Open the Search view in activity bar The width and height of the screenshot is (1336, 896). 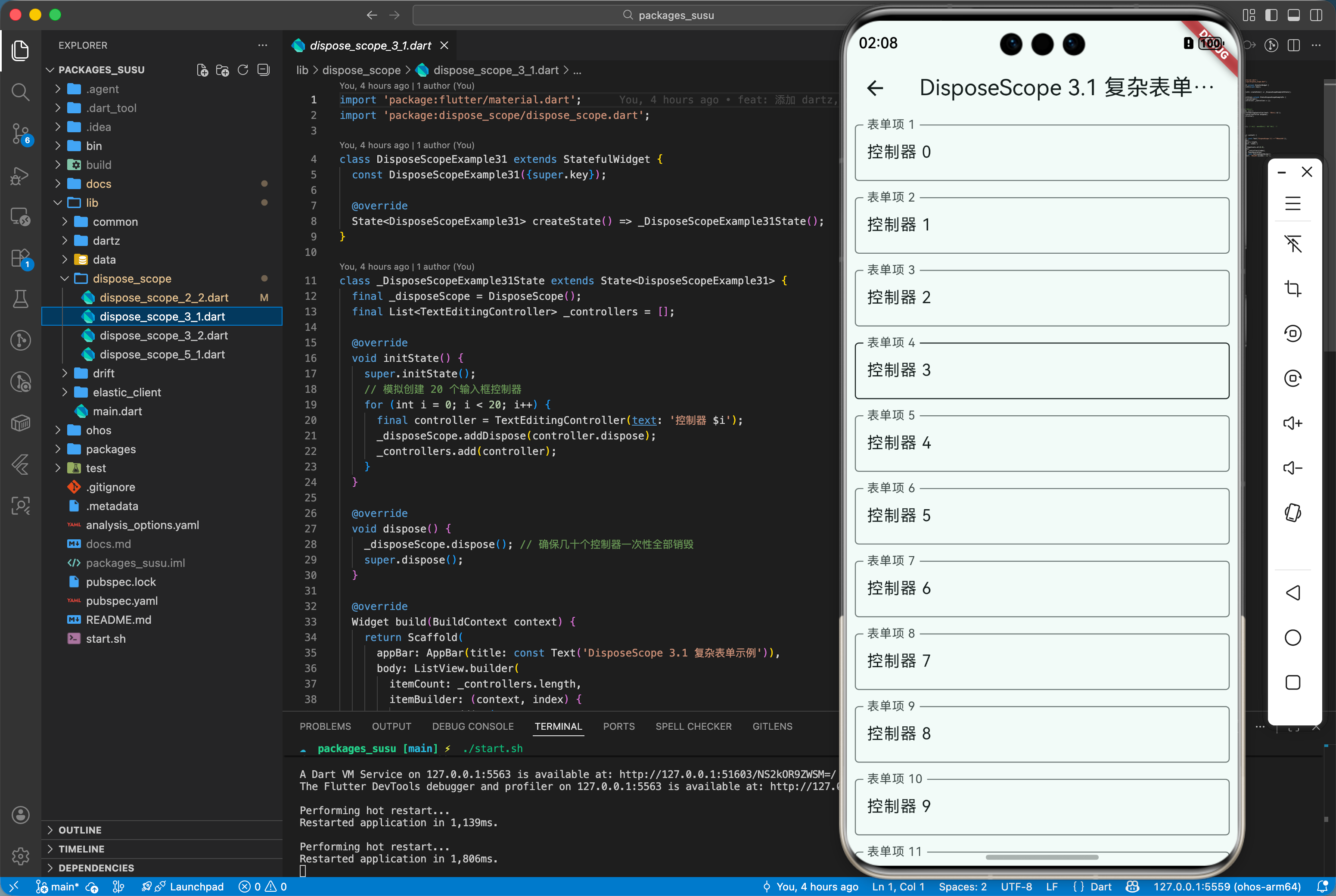coord(21,91)
